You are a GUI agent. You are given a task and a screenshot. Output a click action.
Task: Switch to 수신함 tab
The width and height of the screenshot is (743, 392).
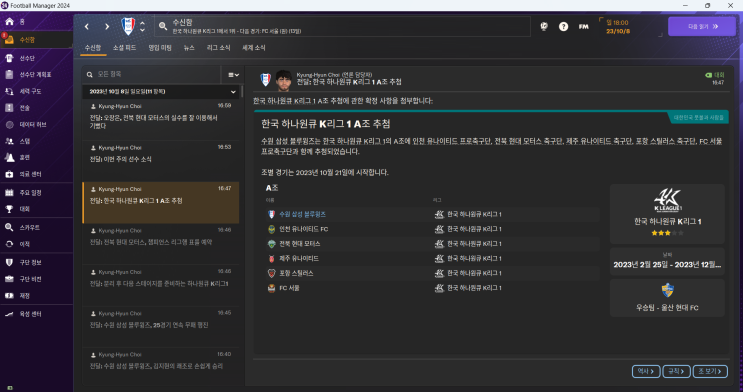(x=93, y=48)
